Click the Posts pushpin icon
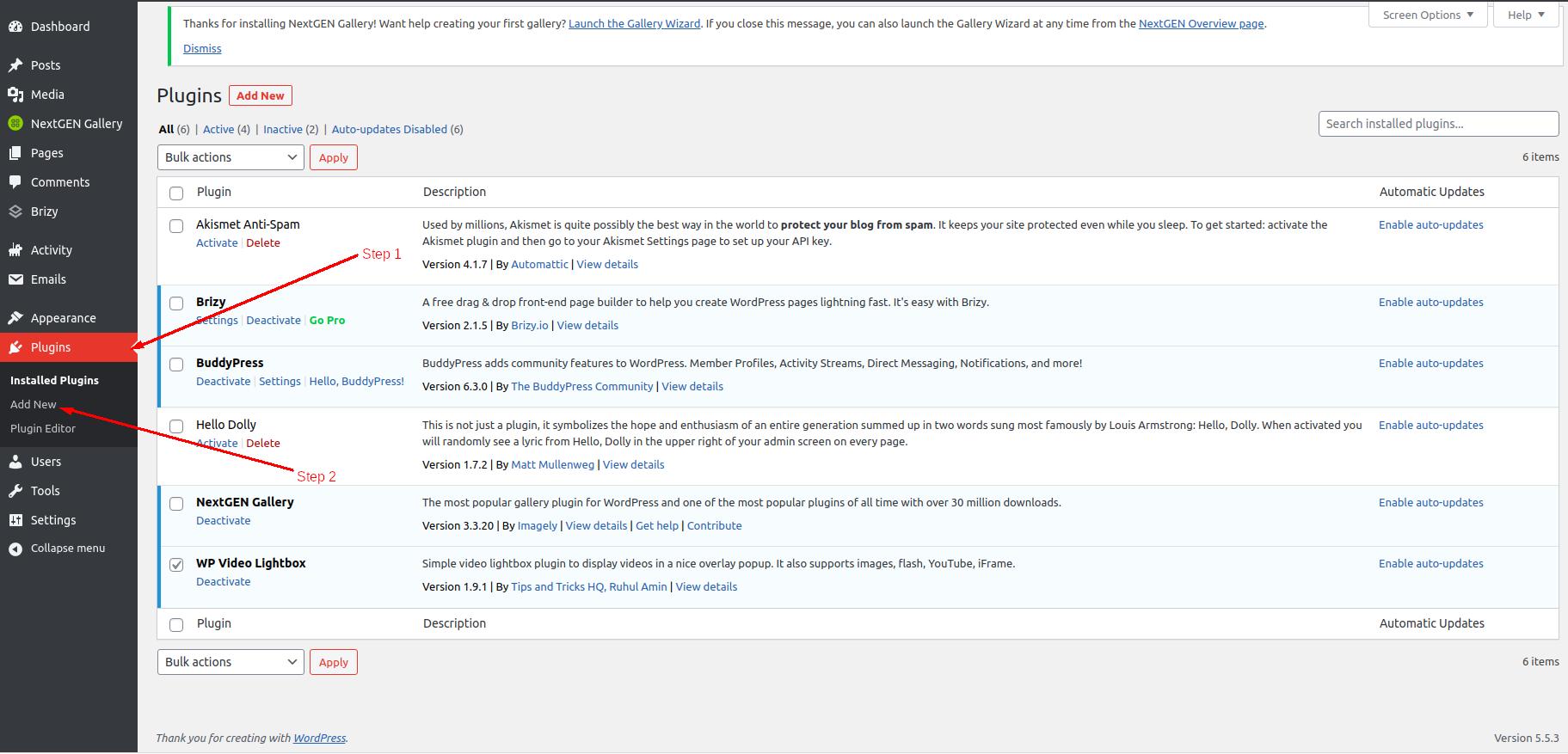The image size is (1568, 754). coord(15,65)
